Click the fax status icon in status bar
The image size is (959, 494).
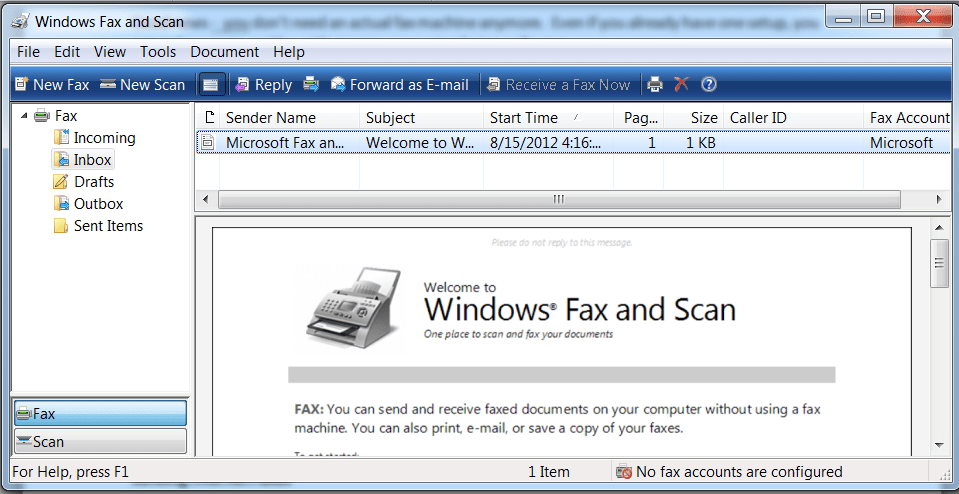pos(624,472)
